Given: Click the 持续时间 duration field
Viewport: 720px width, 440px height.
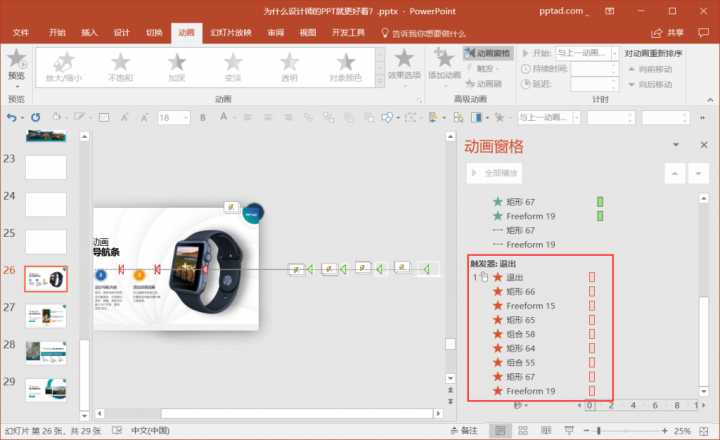Looking at the screenshot, I should coord(594,69).
